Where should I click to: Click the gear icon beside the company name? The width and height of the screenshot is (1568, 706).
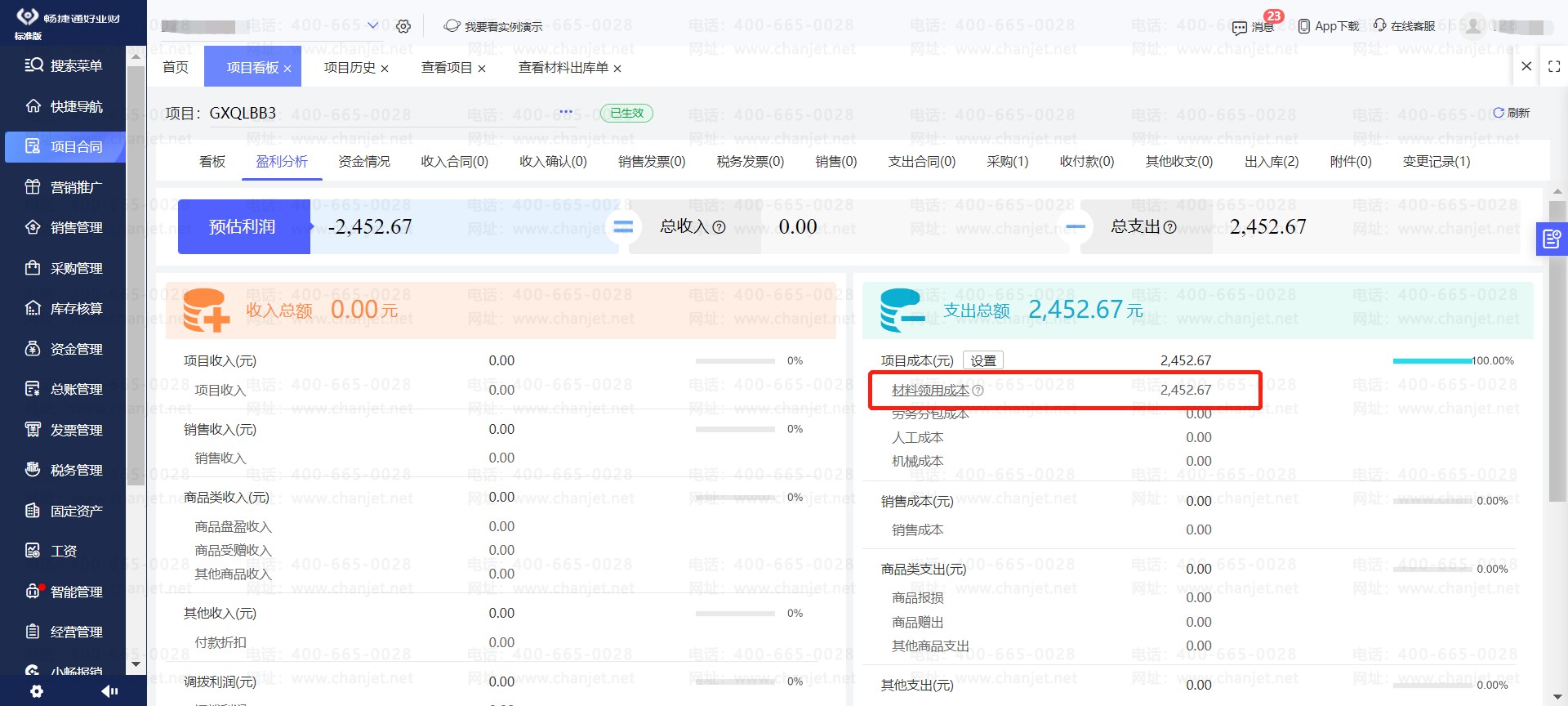pos(403,26)
